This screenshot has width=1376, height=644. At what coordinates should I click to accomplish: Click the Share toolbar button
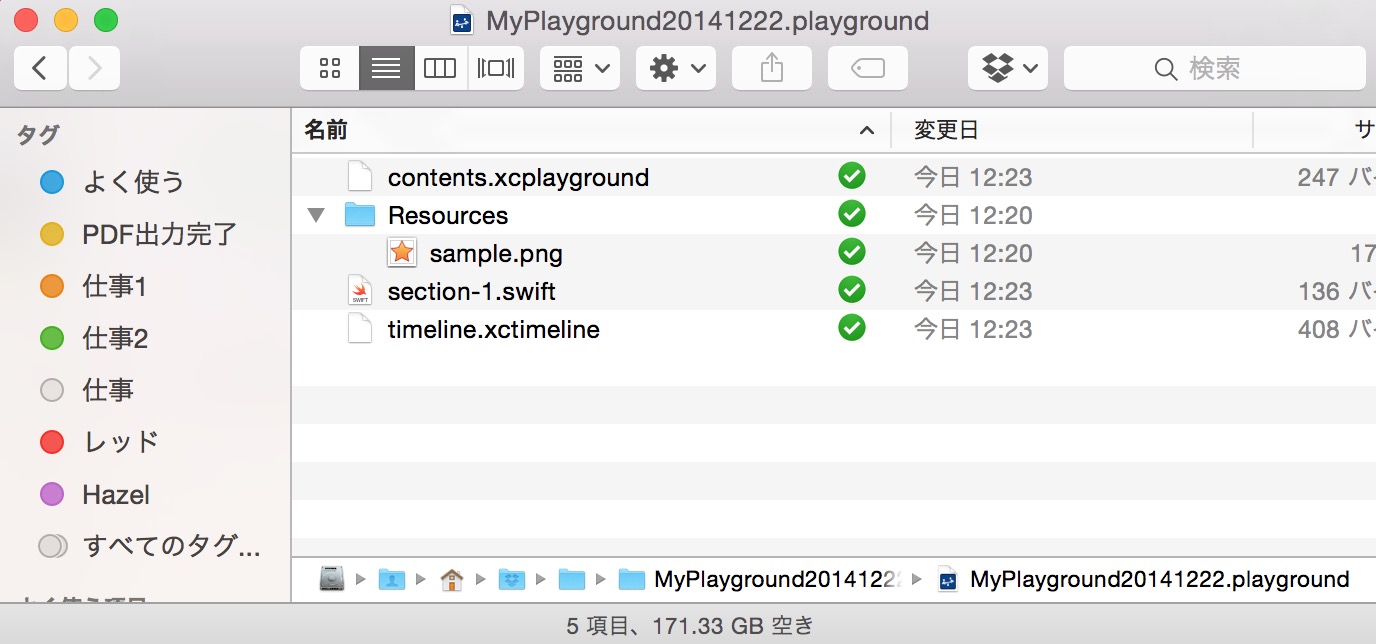point(771,68)
